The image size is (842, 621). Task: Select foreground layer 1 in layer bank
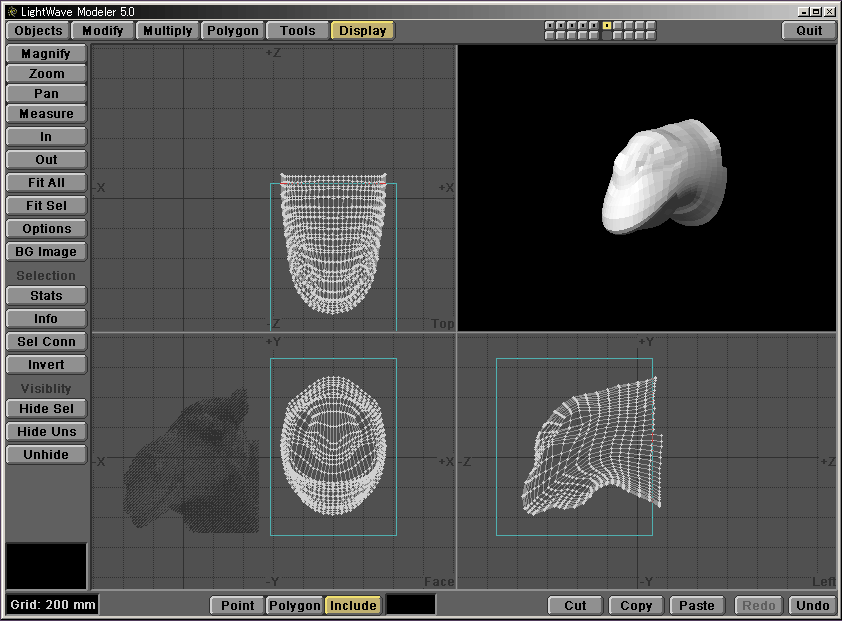pos(550,25)
